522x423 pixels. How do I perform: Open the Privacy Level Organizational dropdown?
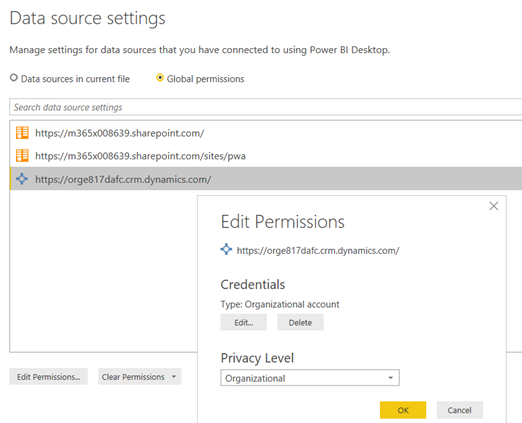tap(310, 378)
